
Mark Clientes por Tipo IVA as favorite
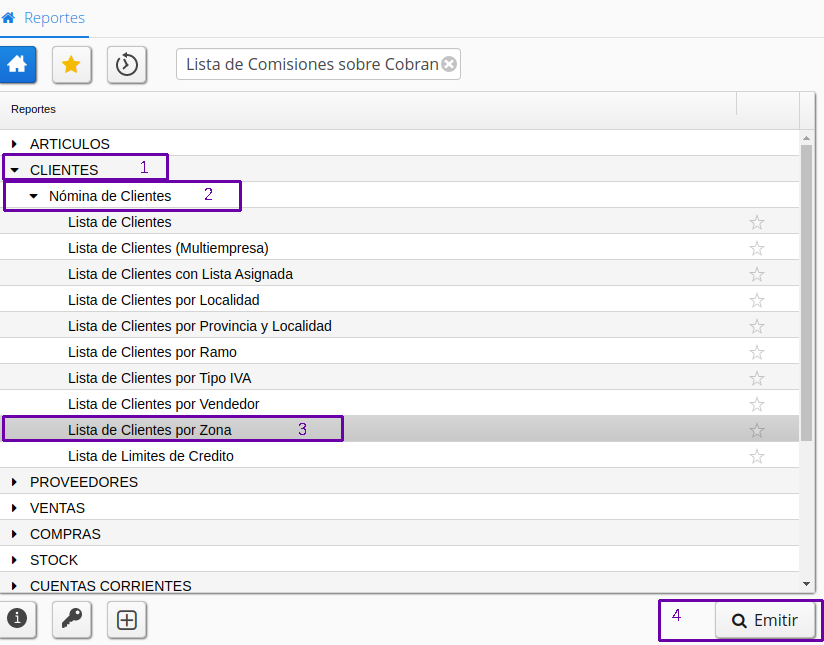[757, 378]
